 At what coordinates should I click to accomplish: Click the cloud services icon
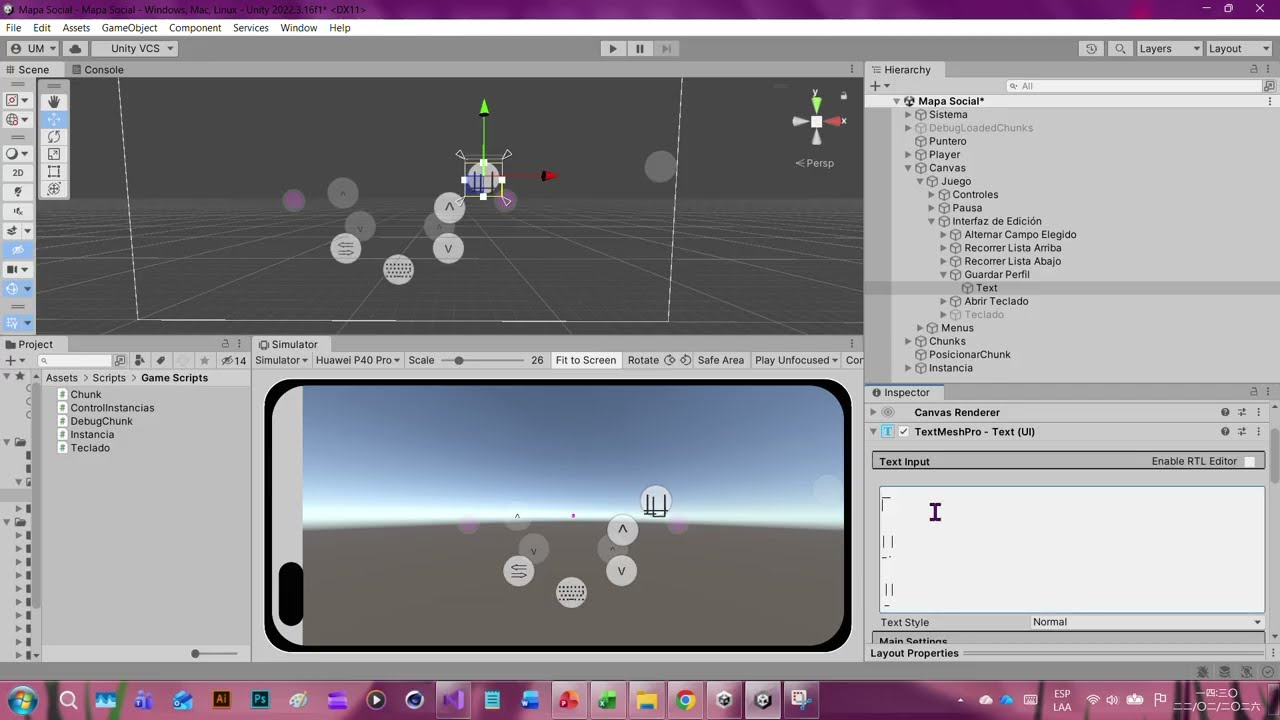(x=75, y=48)
